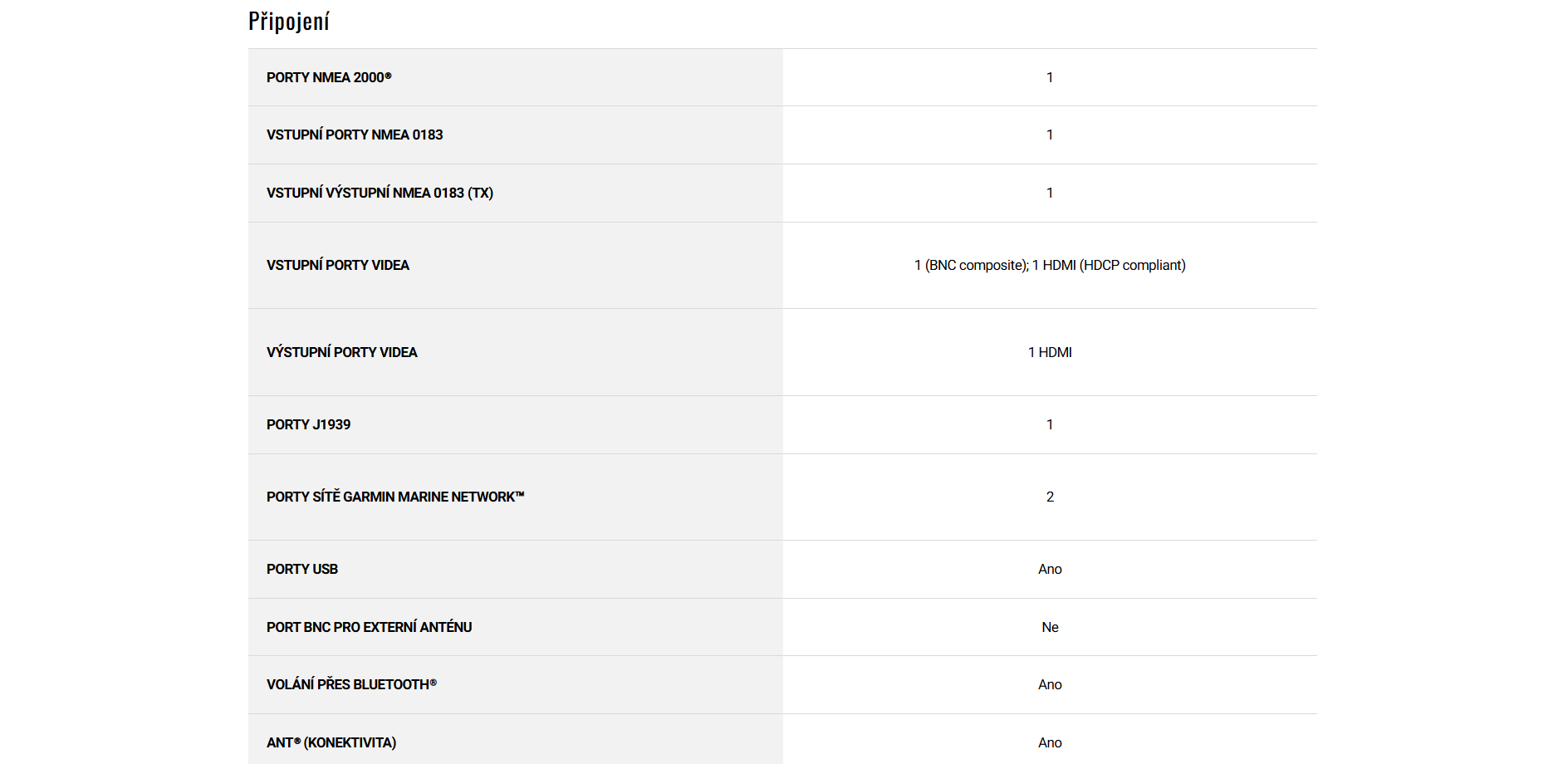Select the PORTY NMEA 2000 row label
The image size is (1568, 764).
click(329, 77)
